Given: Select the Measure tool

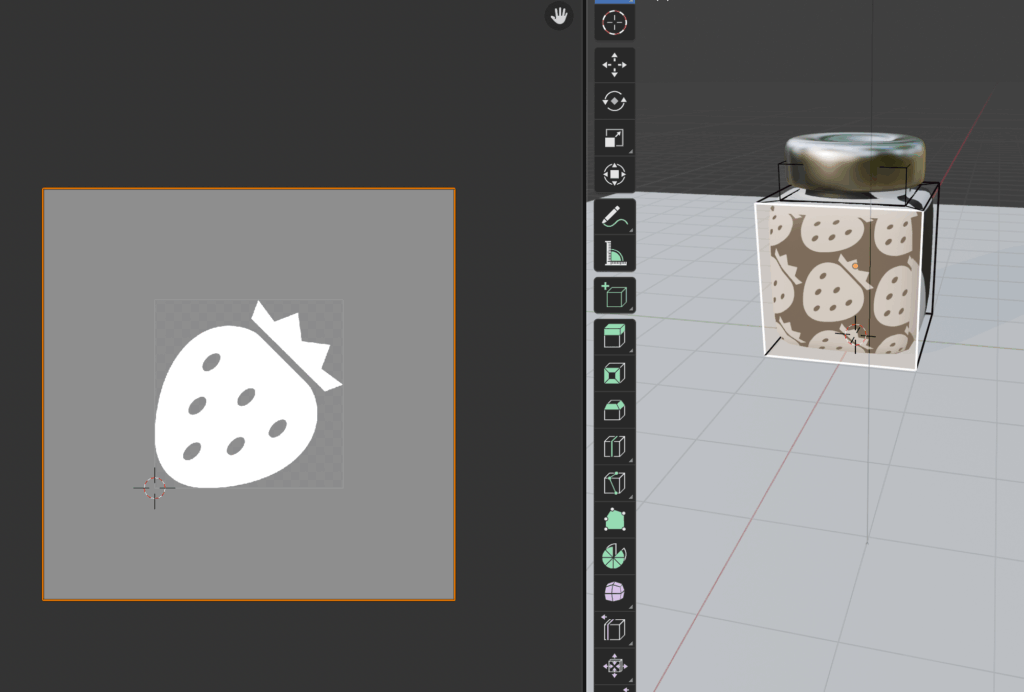Looking at the screenshot, I should pyautogui.click(x=614, y=254).
